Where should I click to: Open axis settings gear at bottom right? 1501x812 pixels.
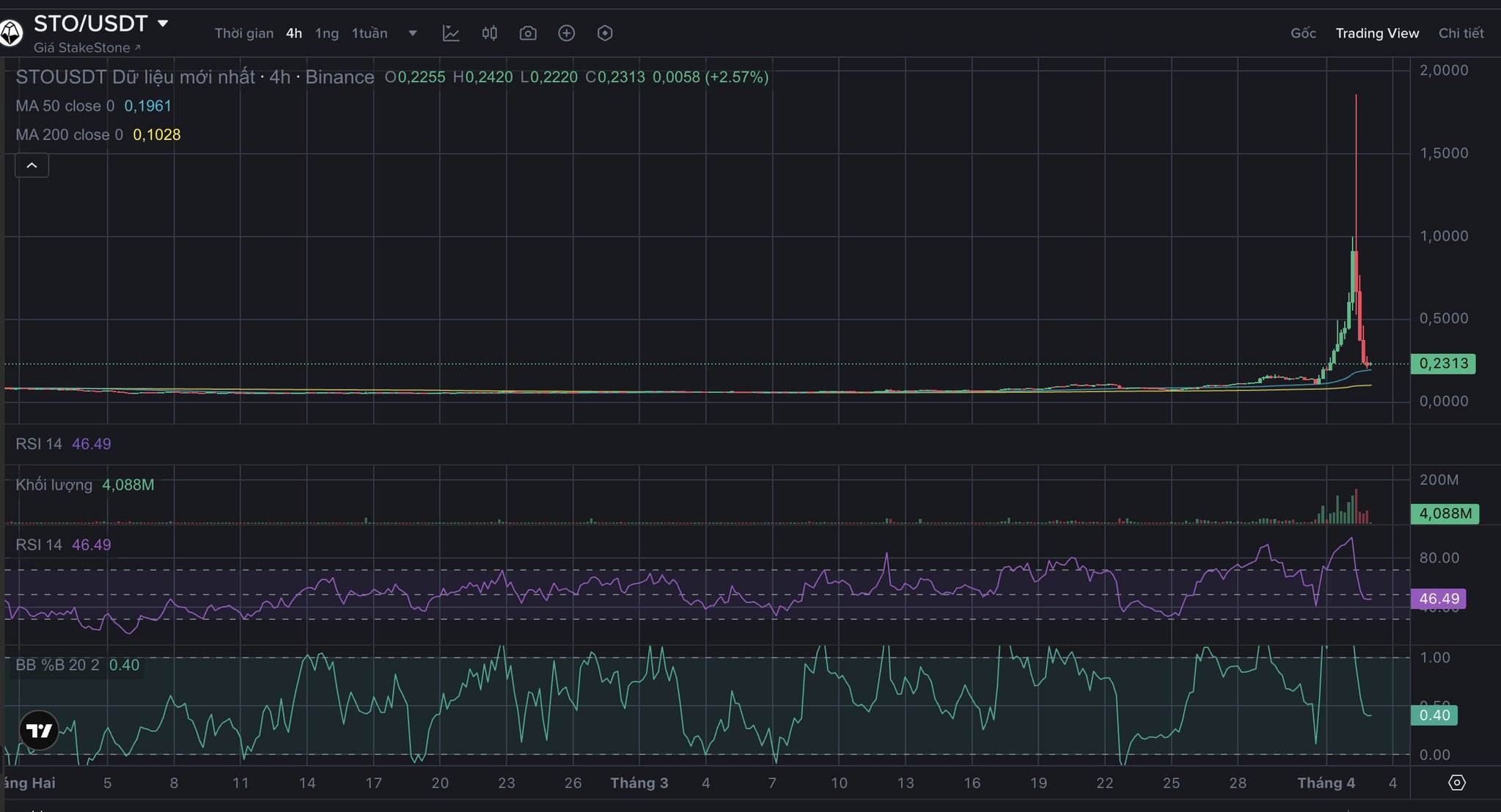(1456, 783)
